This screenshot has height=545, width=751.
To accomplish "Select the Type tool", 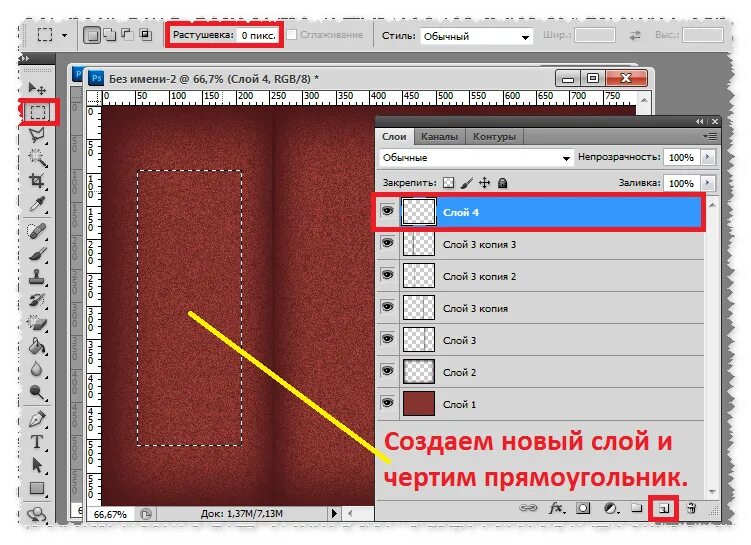I will coord(37,442).
